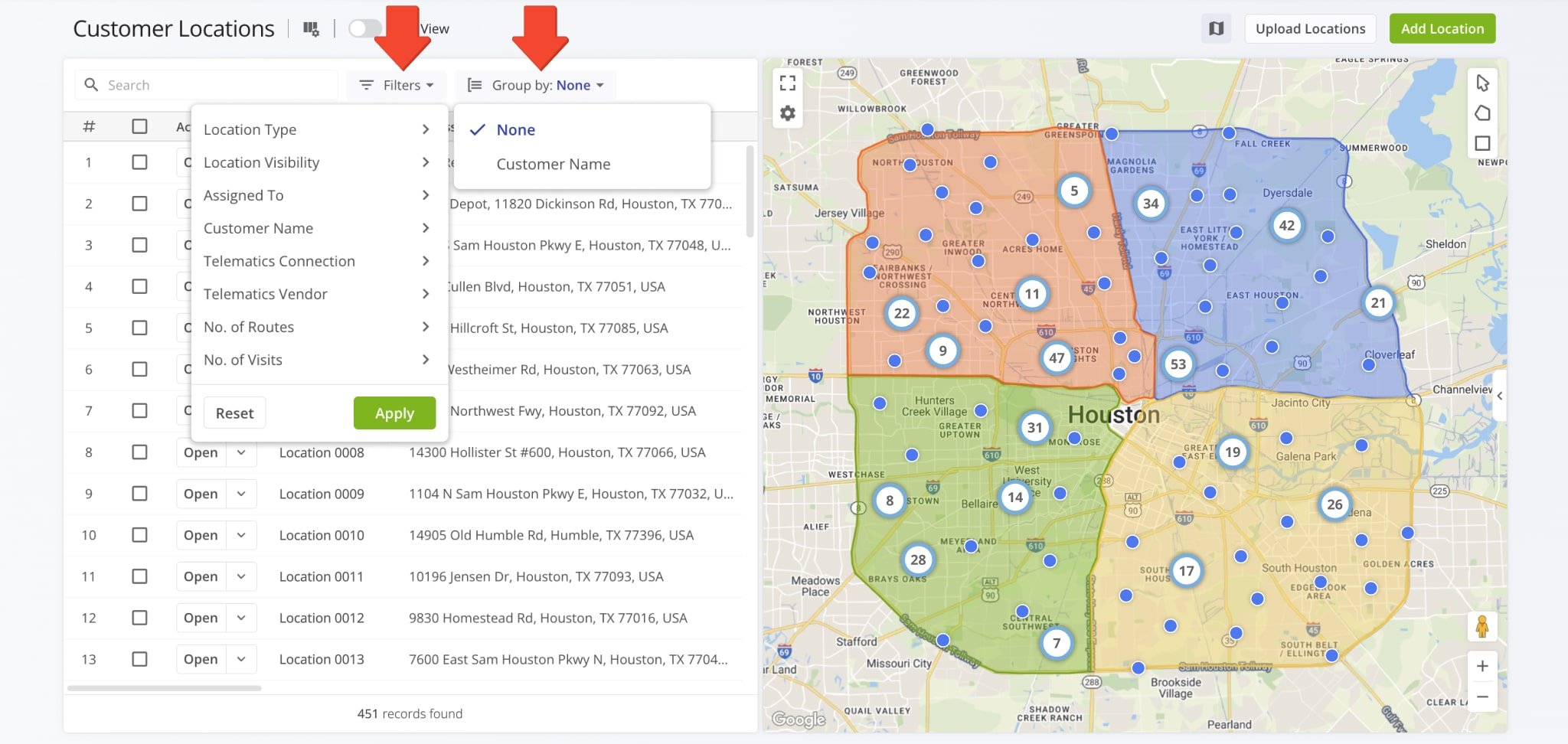Open map settings gear icon
The image size is (1568, 744).
pos(788,113)
